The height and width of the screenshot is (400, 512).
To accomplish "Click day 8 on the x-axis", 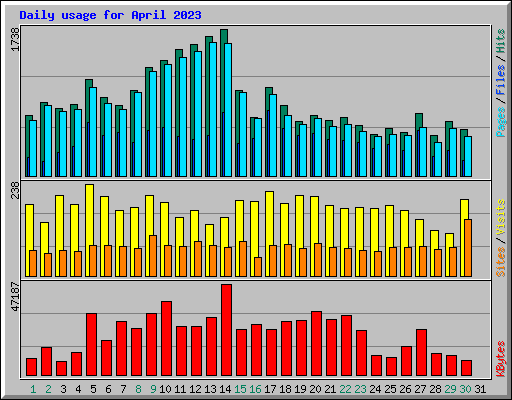I will [138, 389].
